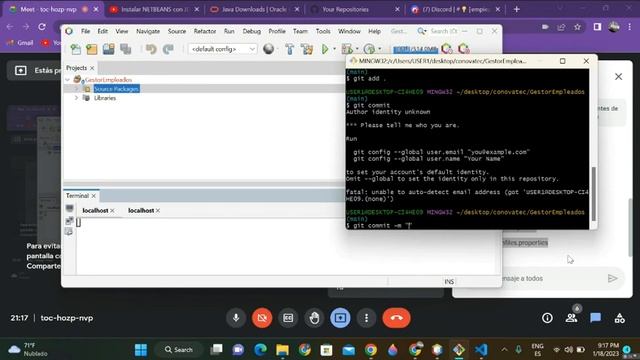Open the default config dropdown
The height and width of the screenshot is (360, 640).
tap(222, 49)
